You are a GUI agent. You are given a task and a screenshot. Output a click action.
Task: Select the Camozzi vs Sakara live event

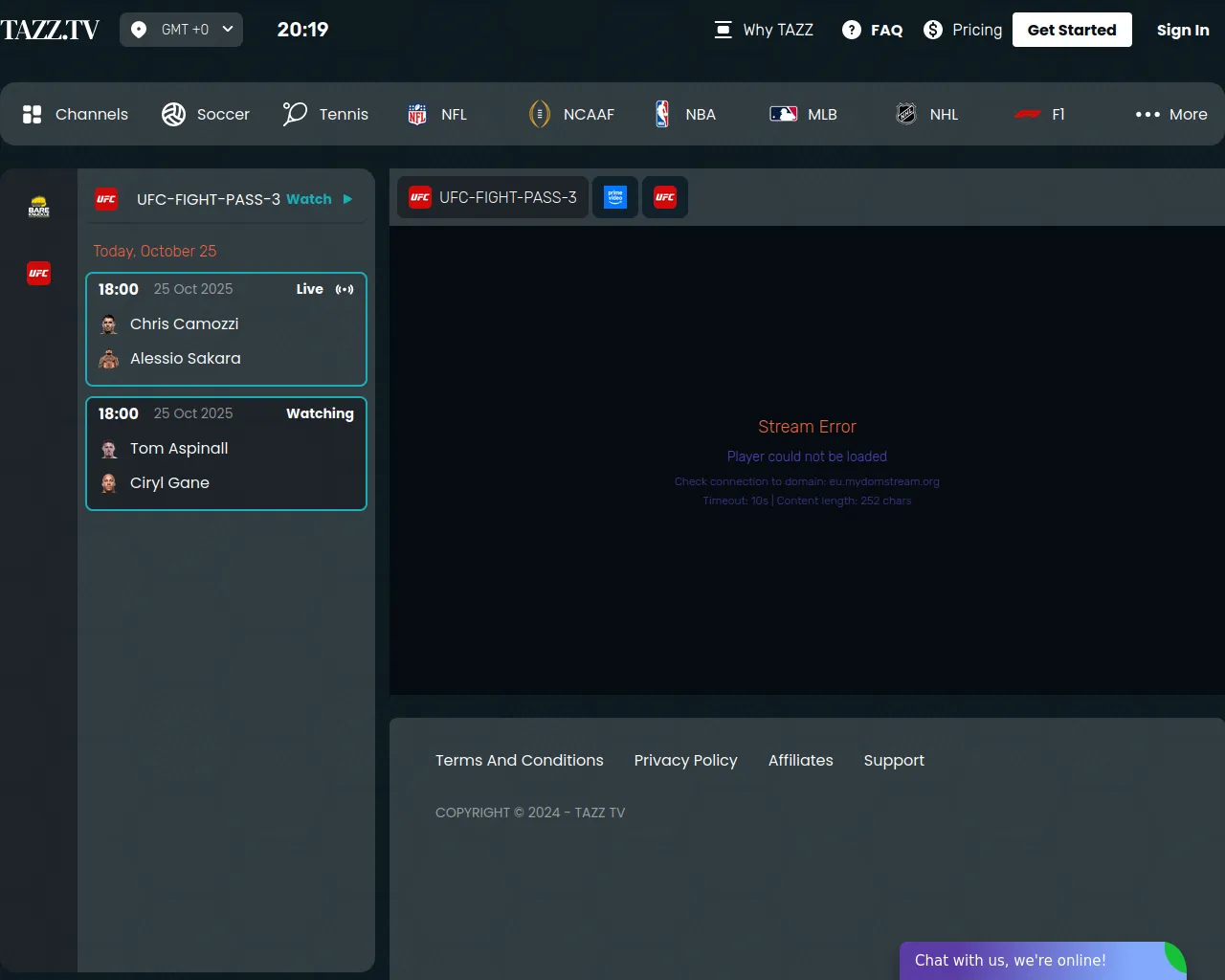226,329
